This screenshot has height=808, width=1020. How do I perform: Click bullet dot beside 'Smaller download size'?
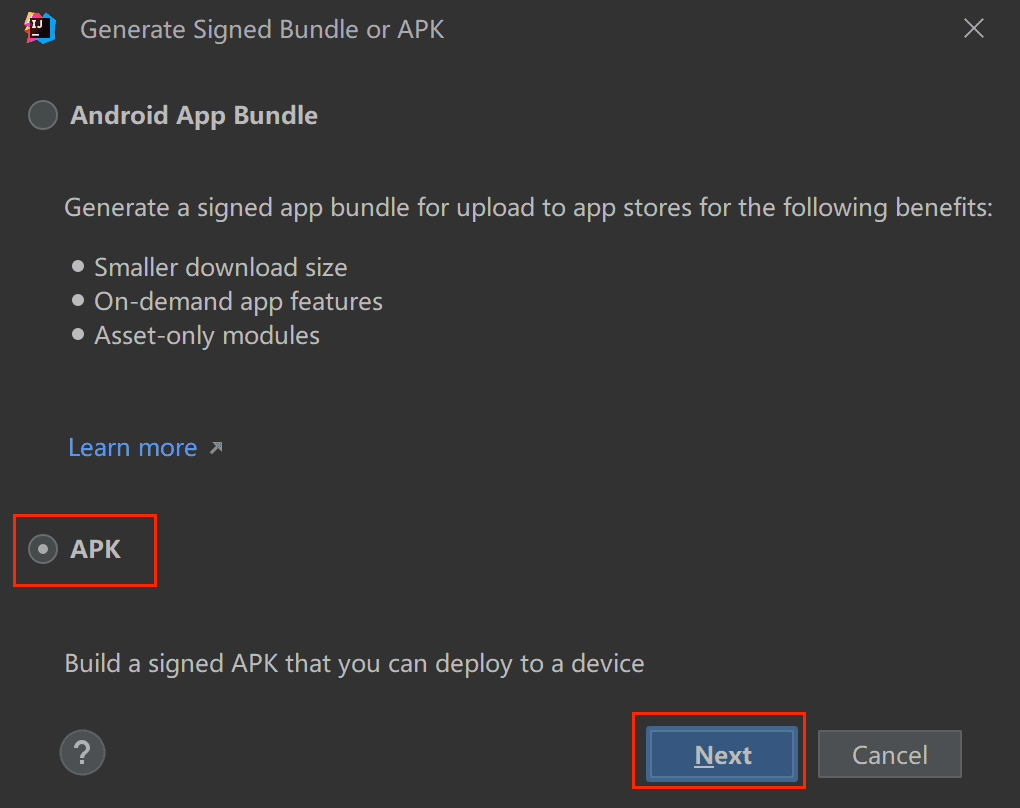[78, 266]
